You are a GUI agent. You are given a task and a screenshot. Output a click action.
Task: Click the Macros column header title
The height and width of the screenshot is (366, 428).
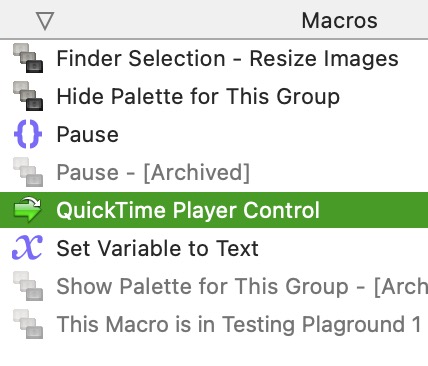339,21
